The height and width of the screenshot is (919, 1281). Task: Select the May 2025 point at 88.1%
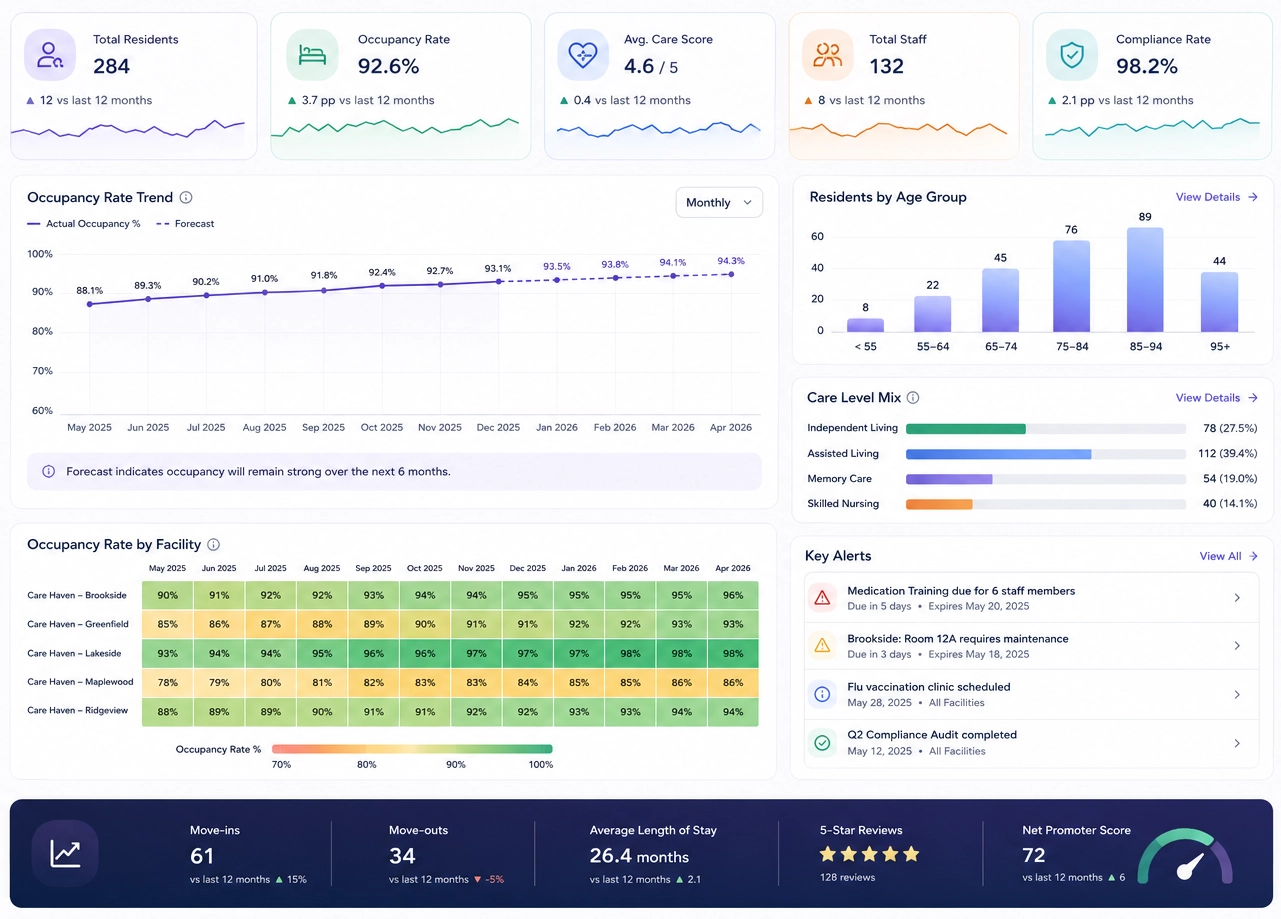click(x=90, y=304)
